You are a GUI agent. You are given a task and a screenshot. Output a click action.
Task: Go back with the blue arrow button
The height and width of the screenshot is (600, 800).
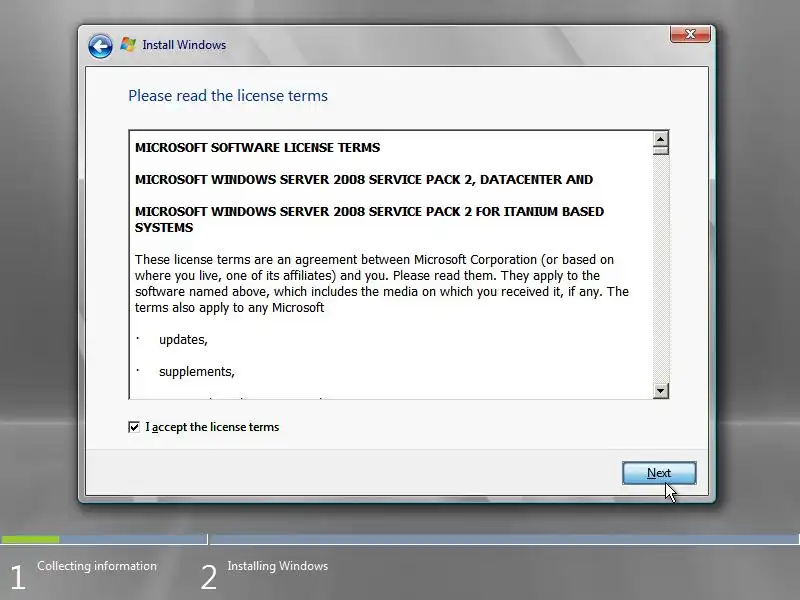[x=100, y=46]
